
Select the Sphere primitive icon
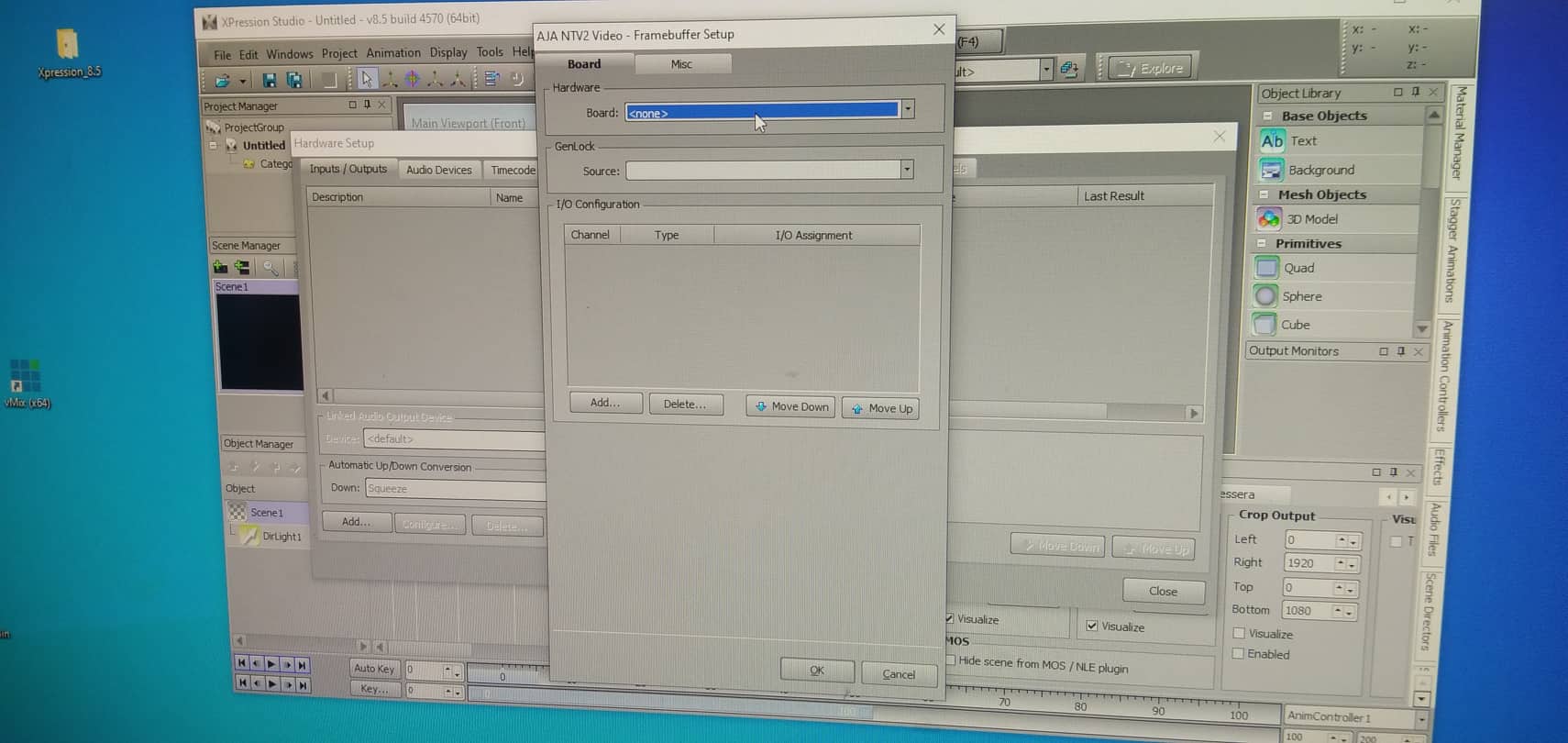coord(1265,296)
